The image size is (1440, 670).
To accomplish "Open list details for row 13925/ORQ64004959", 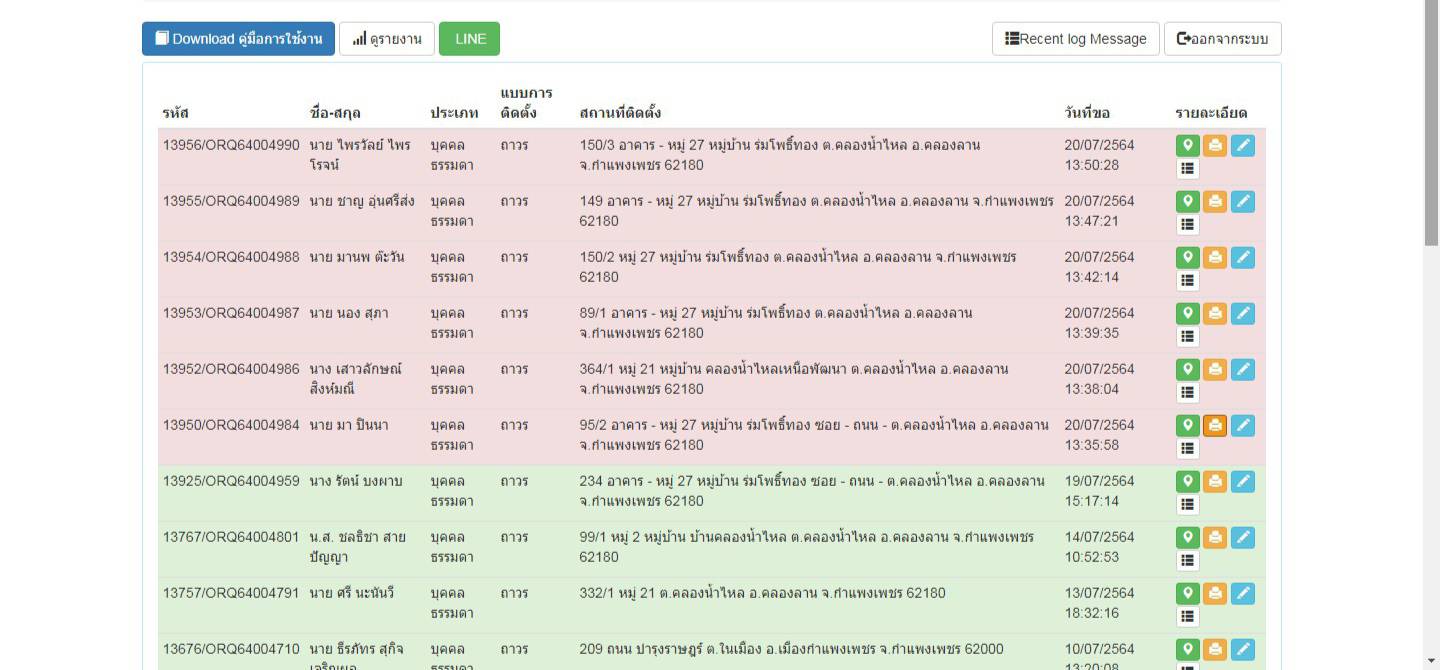I will 1187,505.
